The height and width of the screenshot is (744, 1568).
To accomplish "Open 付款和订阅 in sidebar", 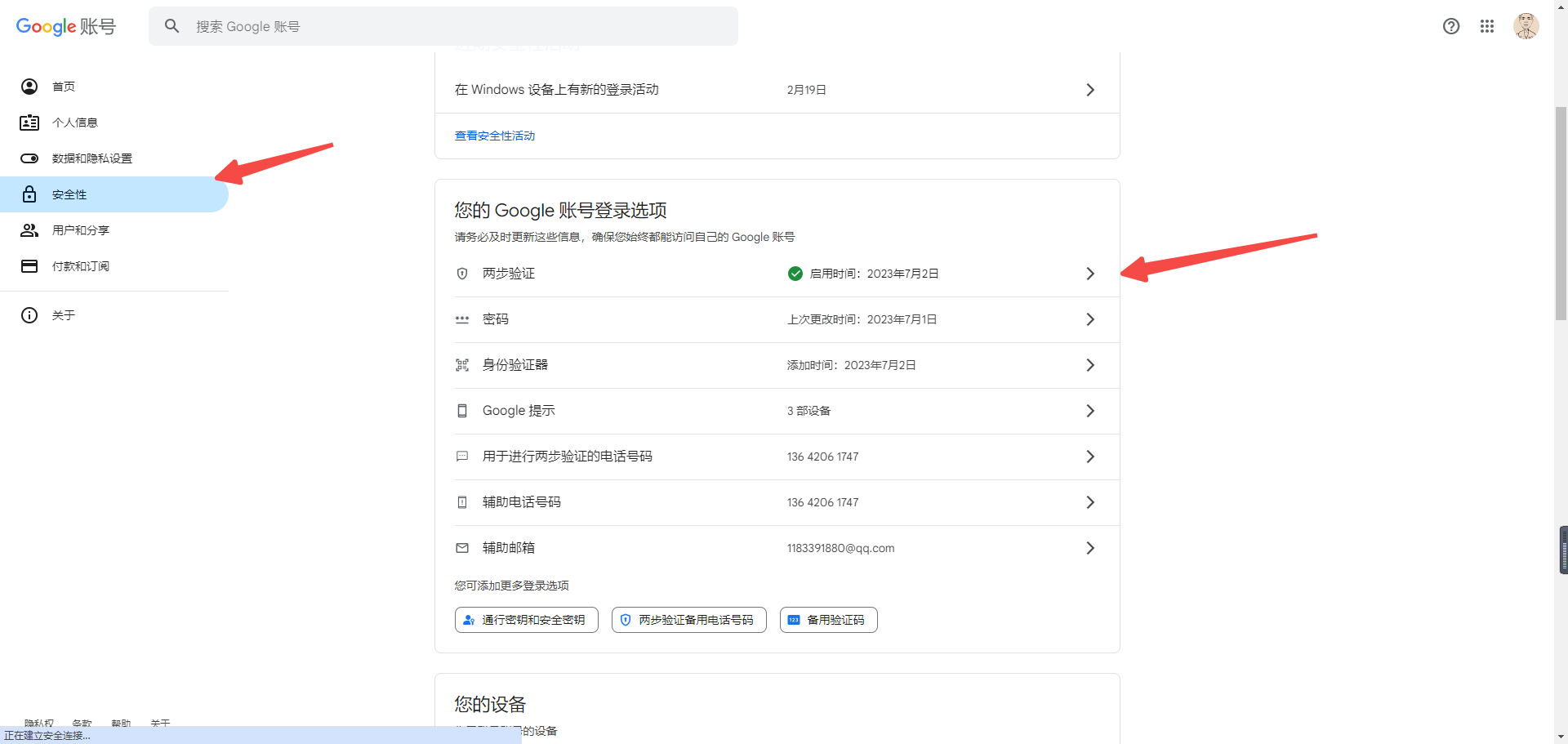I will pyautogui.click(x=114, y=266).
